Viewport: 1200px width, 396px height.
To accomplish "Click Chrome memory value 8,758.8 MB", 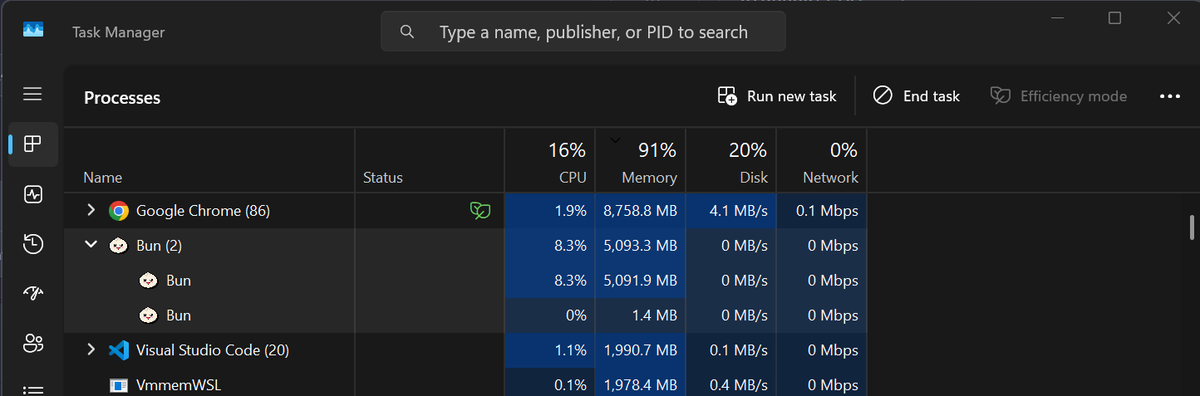I will pyautogui.click(x=640, y=211).
